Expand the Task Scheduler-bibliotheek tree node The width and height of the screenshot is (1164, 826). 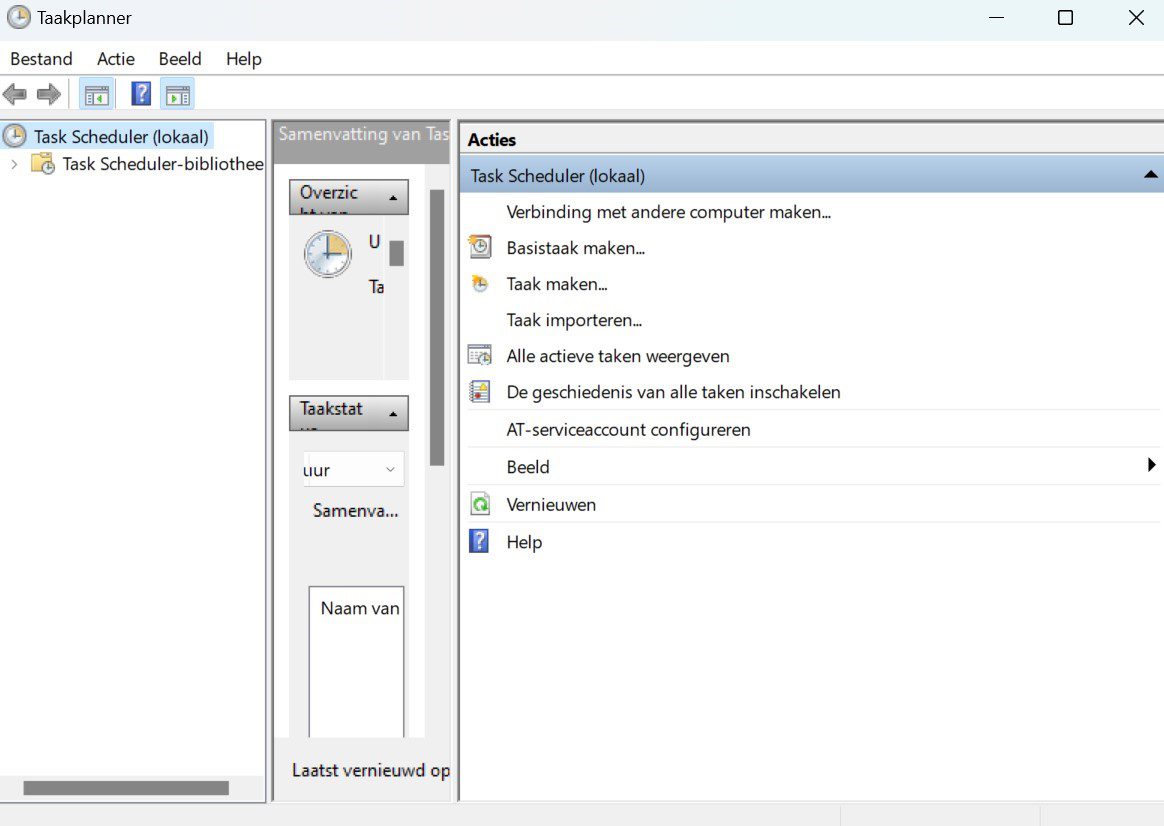coord(14,164)
